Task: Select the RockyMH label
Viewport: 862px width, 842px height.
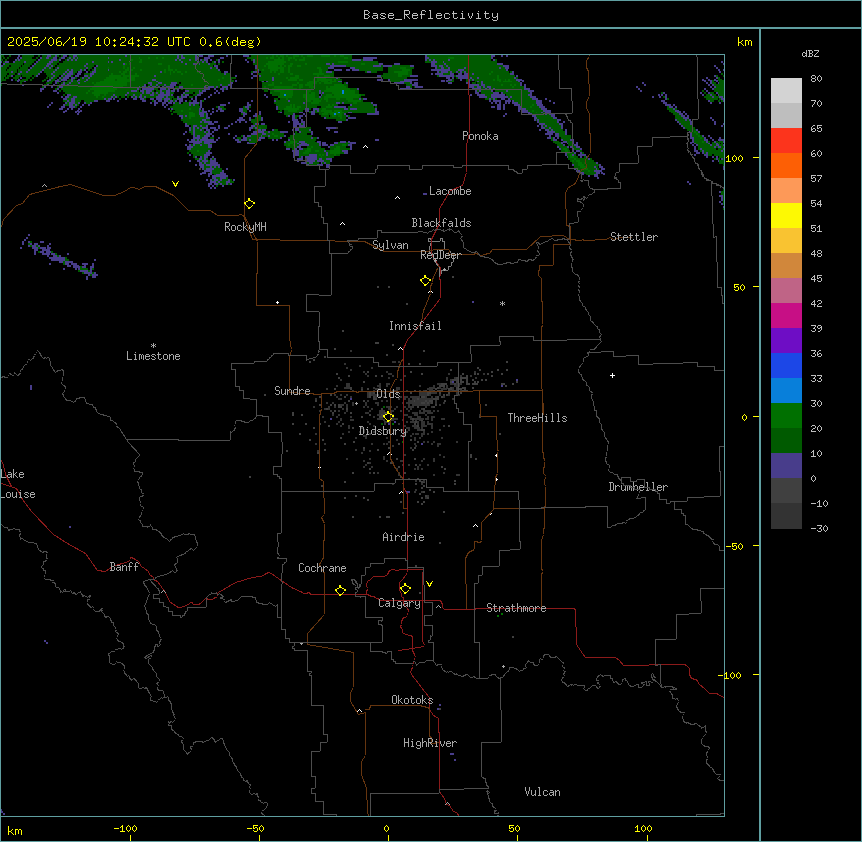Action: click(x=245, y=227)
